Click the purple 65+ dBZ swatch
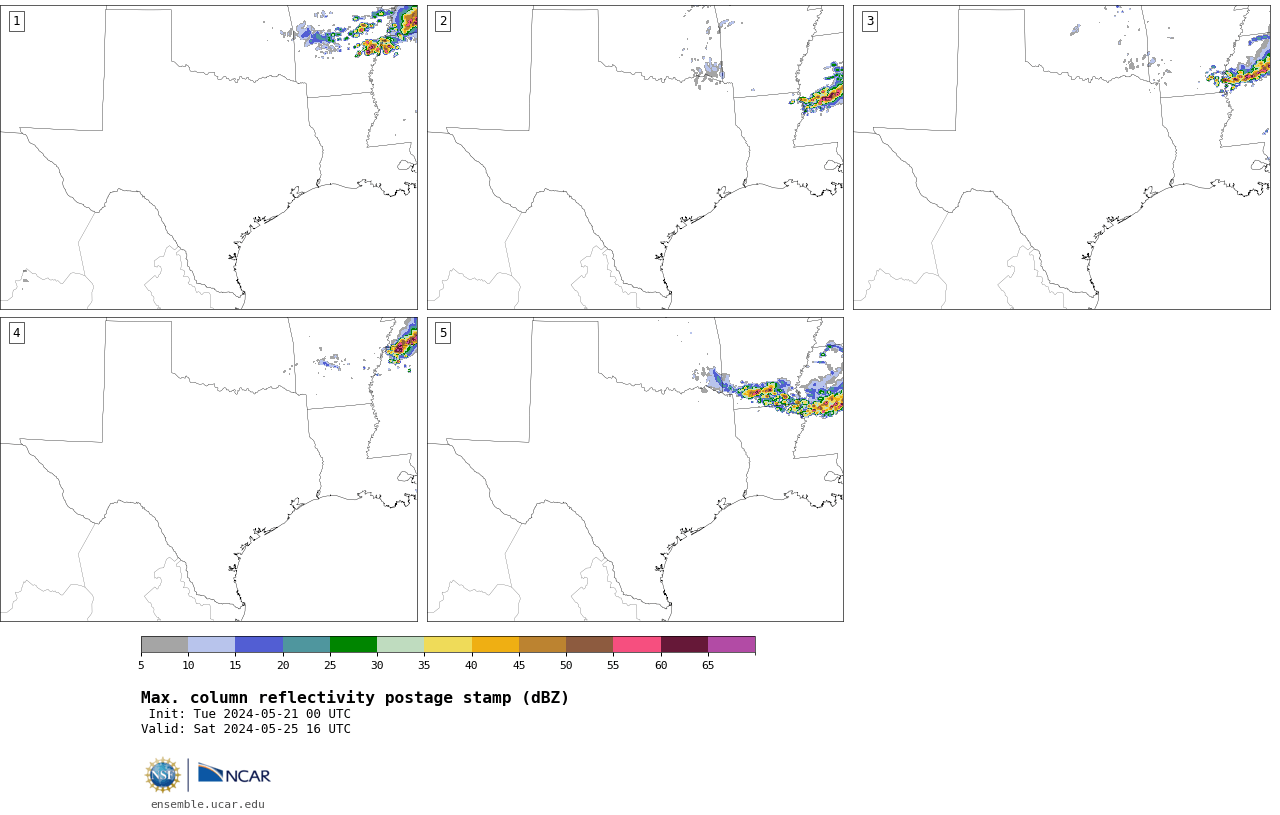1280x815 pixels. point(732,644)
